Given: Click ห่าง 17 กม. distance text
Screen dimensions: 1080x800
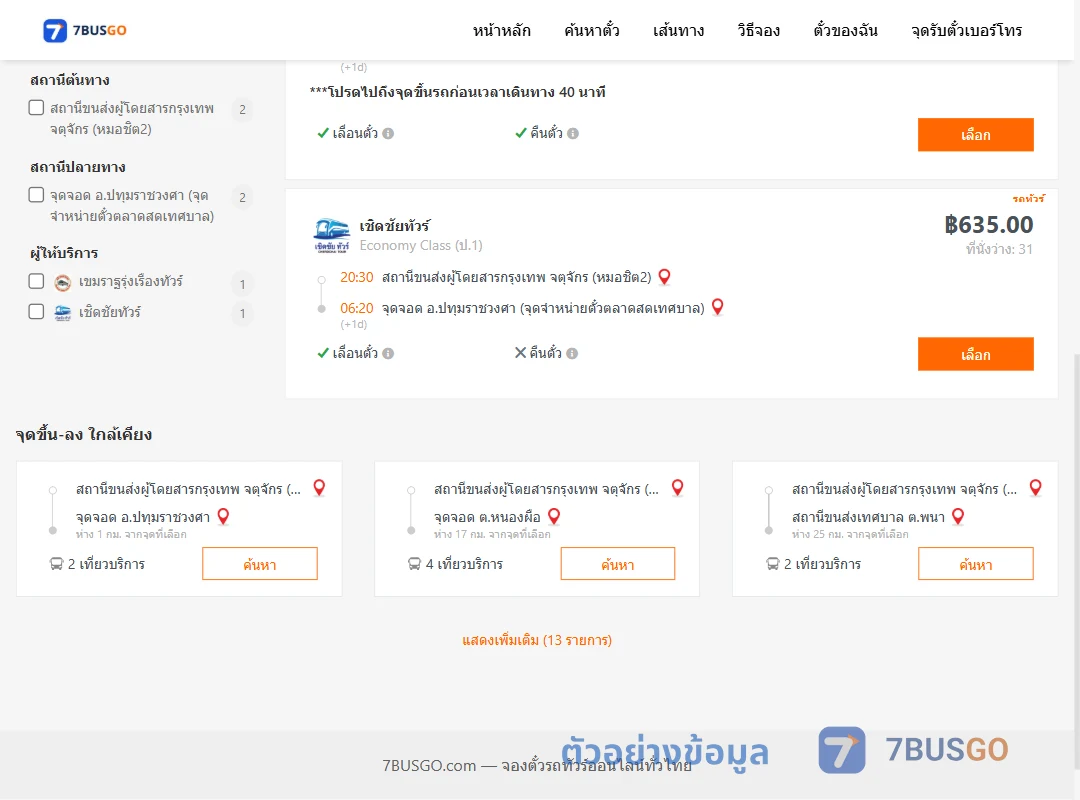Looking at the screenshot, I should tap(492, 534).
